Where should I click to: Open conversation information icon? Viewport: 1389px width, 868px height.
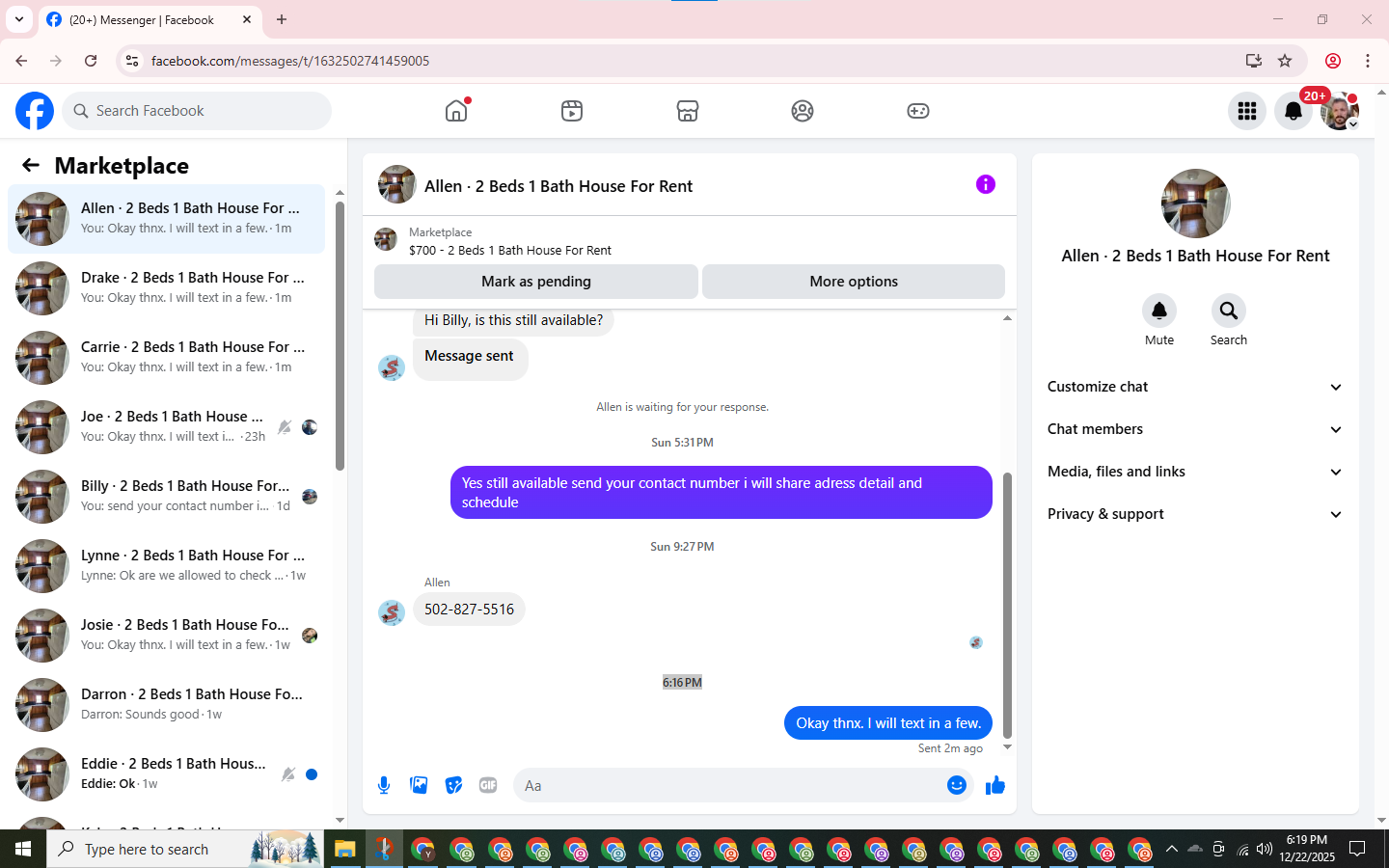(x=985, y=184)
